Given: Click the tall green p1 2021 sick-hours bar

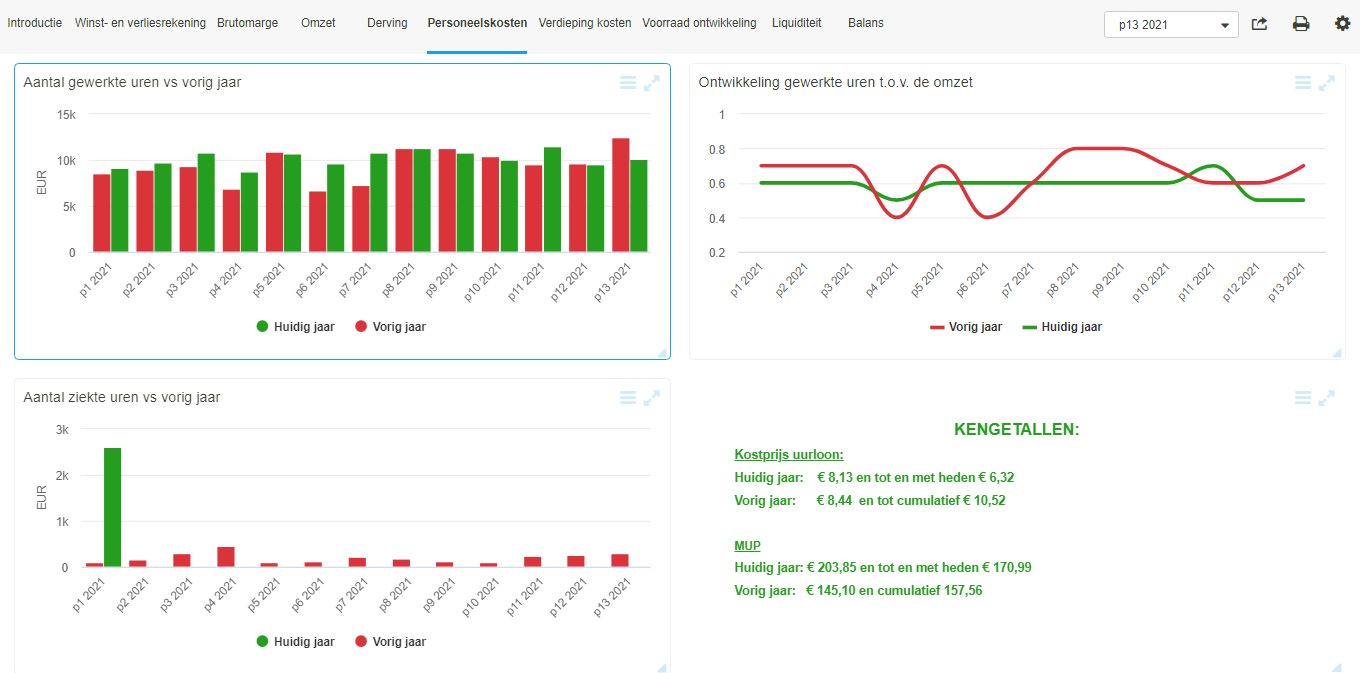Looking at the screenshot, I should [112, 507].
